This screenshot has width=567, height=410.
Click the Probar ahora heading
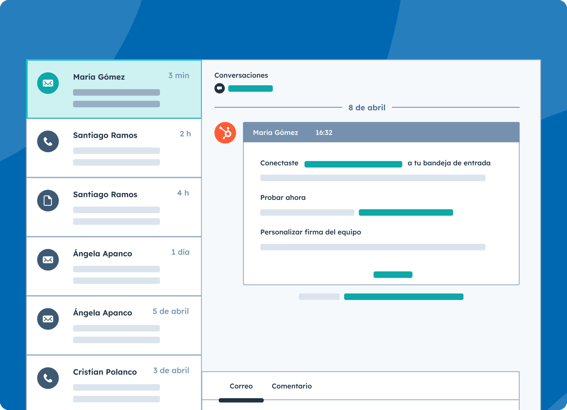pos(283,198)
